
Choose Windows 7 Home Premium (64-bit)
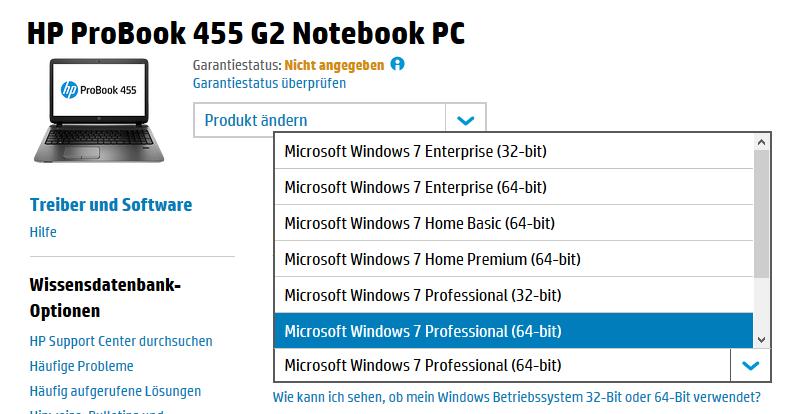click(x=514, y=259)
